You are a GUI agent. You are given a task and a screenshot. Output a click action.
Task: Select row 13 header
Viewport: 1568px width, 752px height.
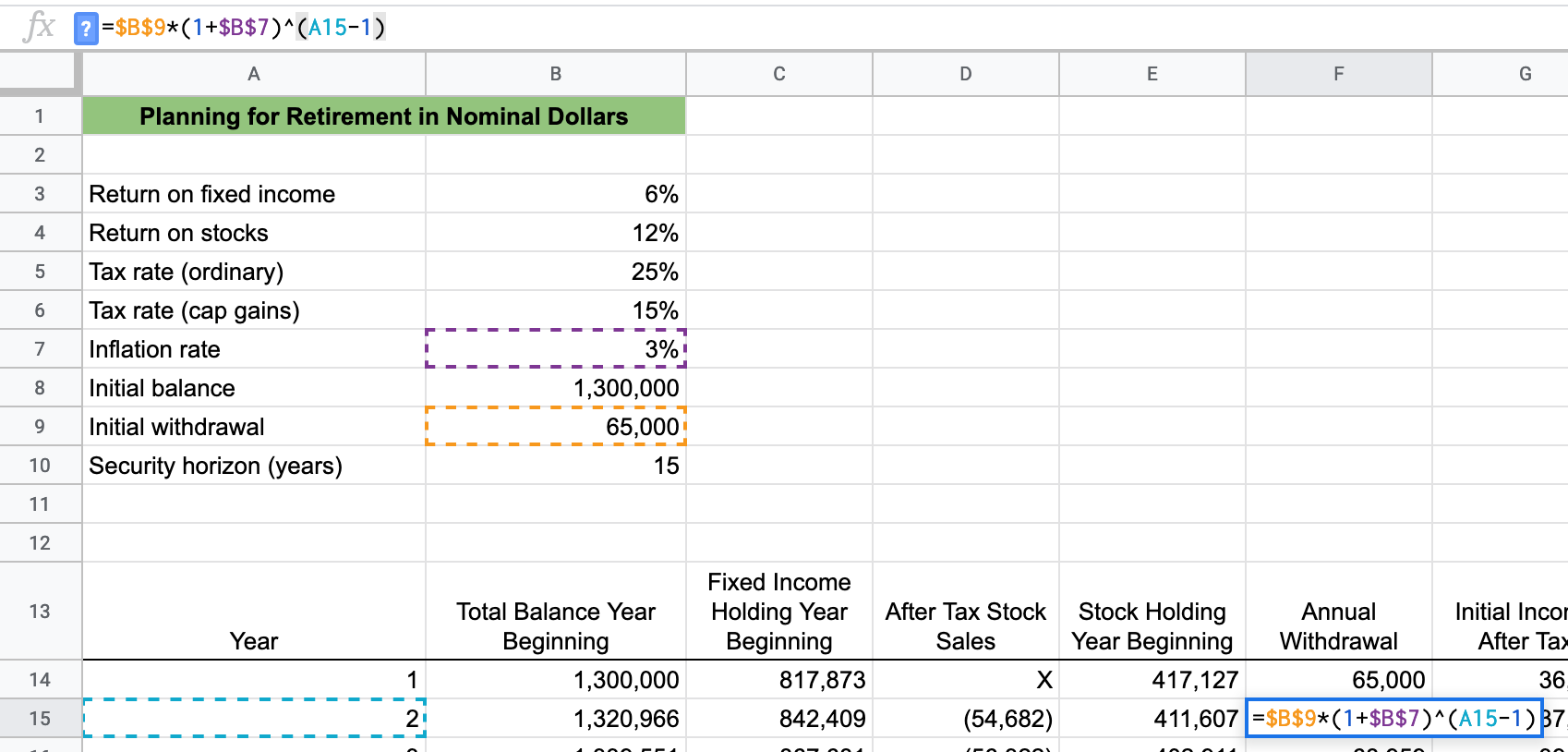coord(40,612)
